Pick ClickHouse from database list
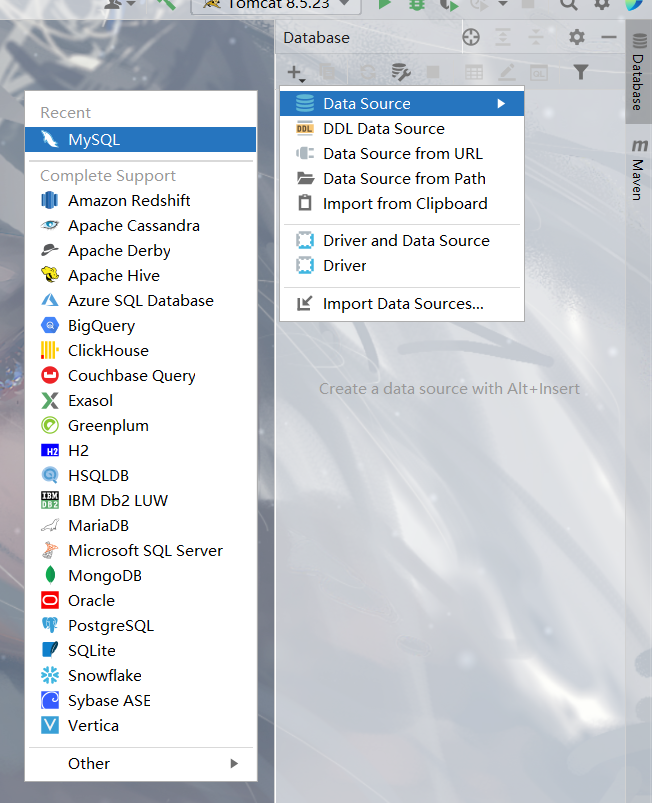Image resolution: width=652 pixels, height=803 pixels. (140, 351)
